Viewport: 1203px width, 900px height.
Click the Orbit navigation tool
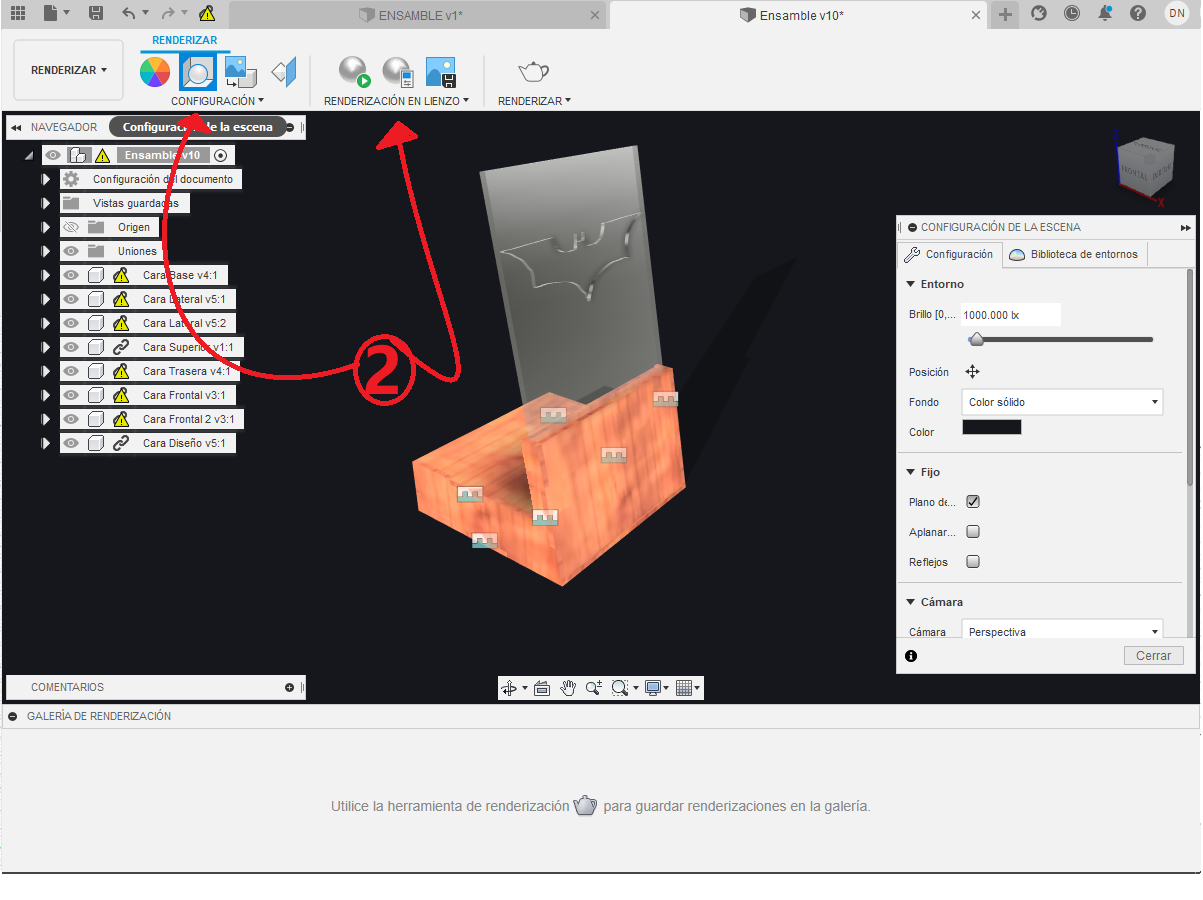(510, 687)
